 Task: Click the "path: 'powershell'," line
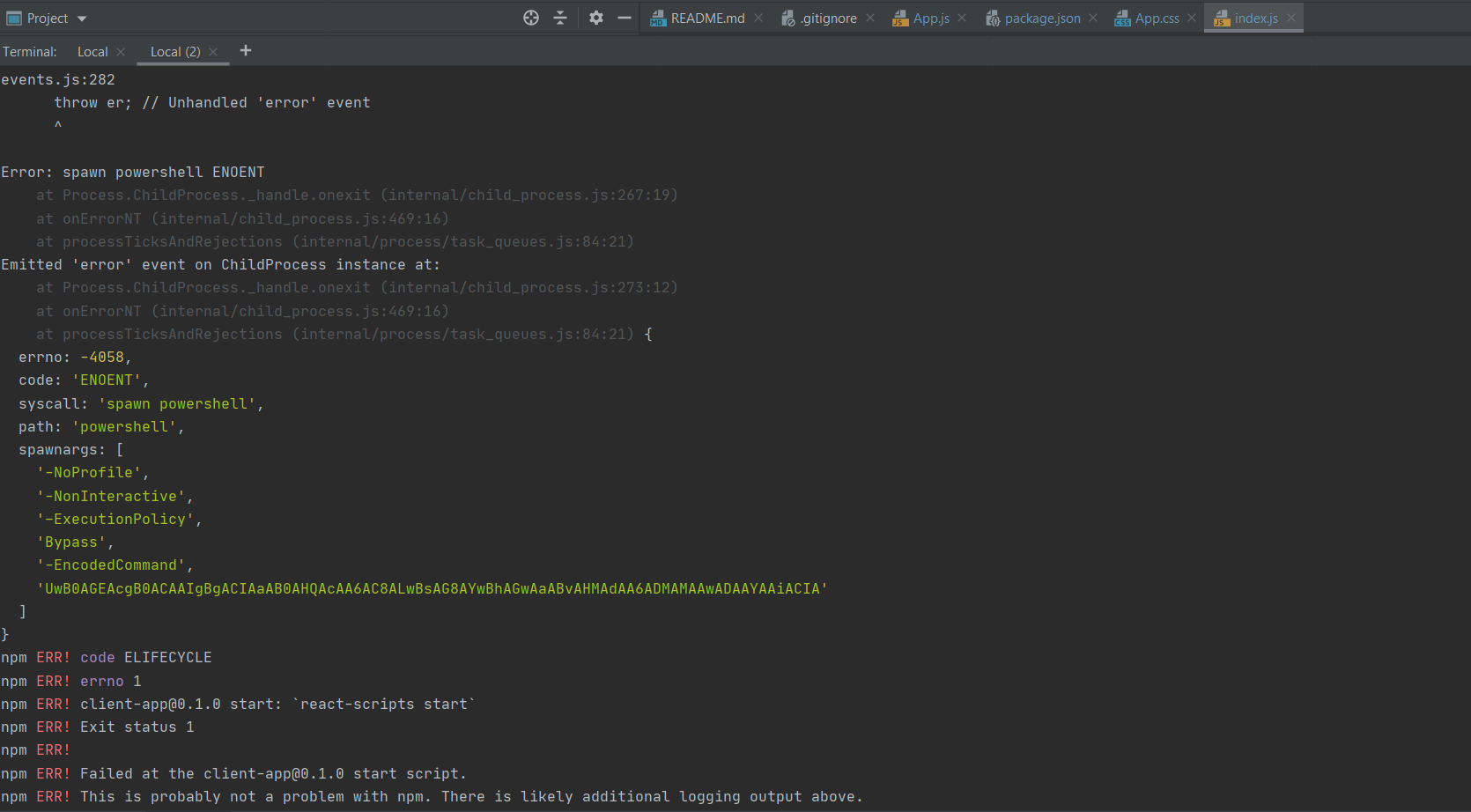tap(101, 427)
